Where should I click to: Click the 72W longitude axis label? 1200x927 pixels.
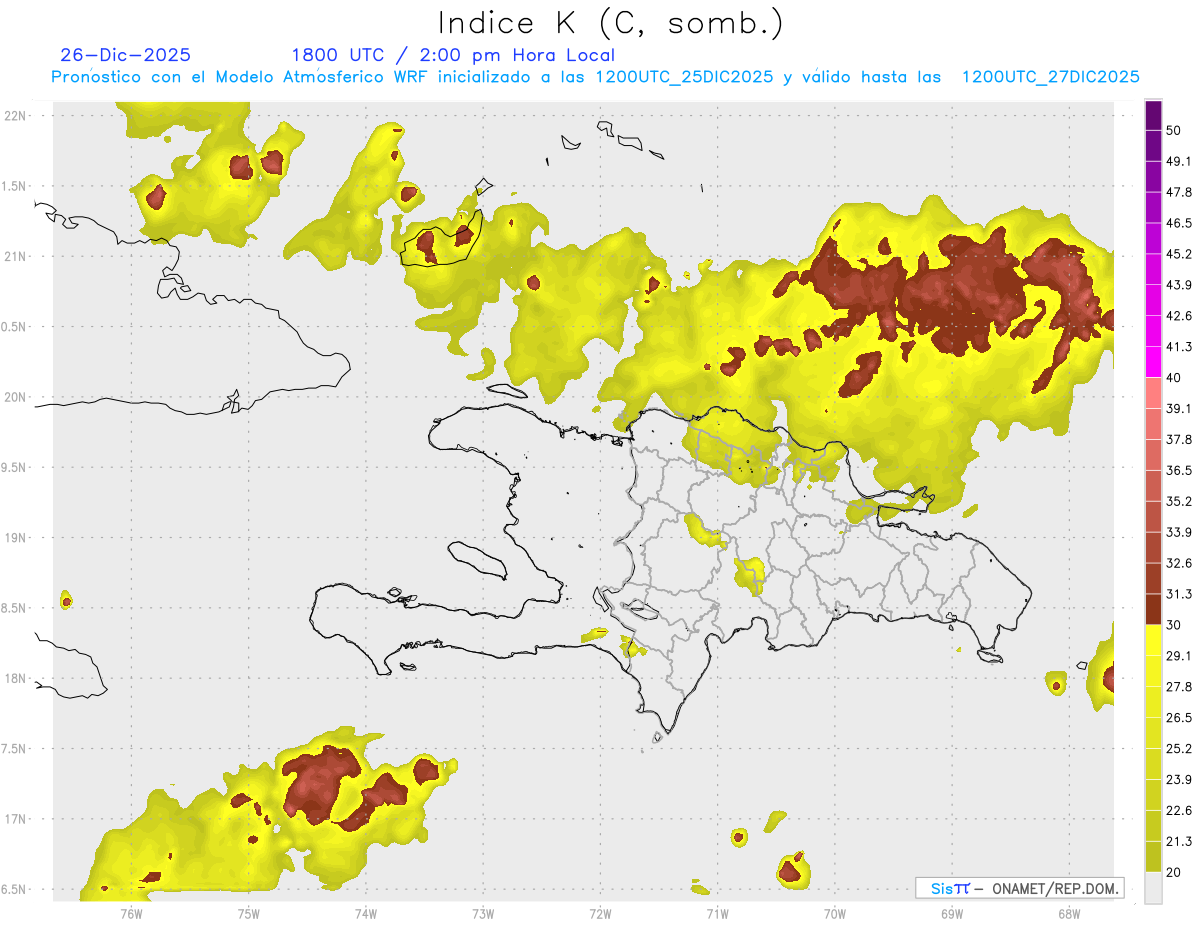600,913
